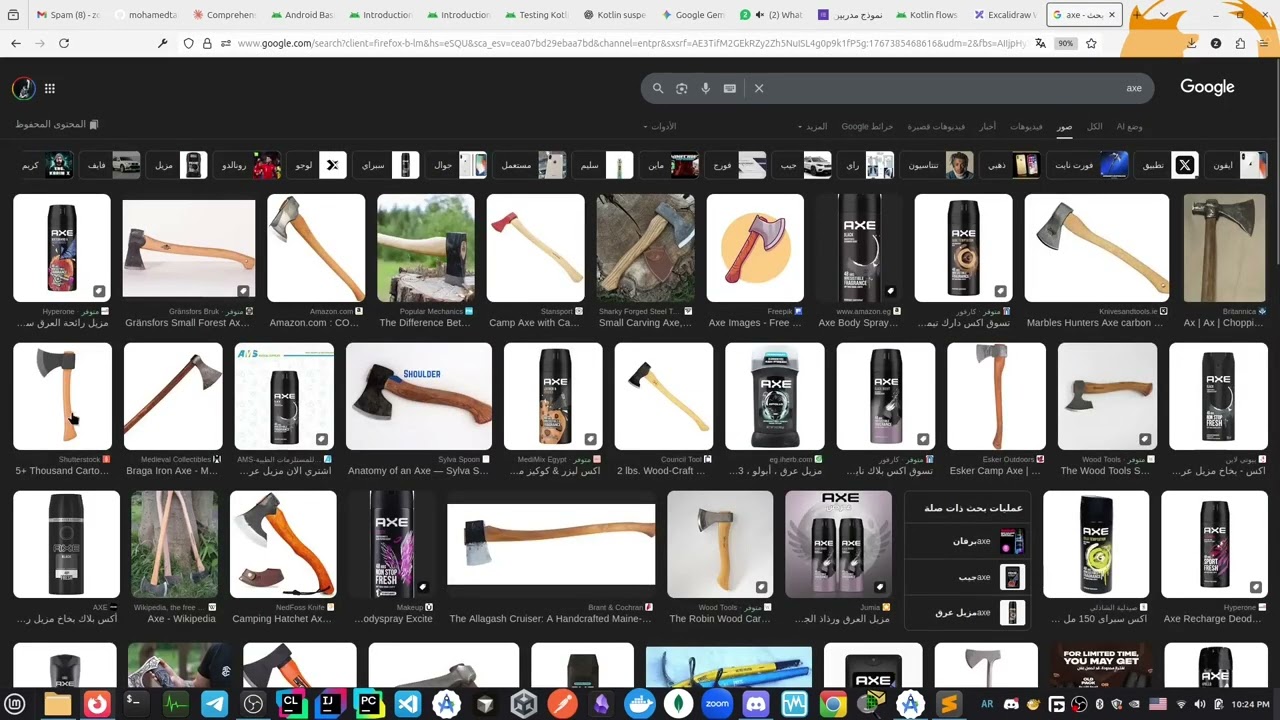Select the خرائط Google maps tab
The image size is (1280, 720).
pyautogui.click(x=867, y=126)
